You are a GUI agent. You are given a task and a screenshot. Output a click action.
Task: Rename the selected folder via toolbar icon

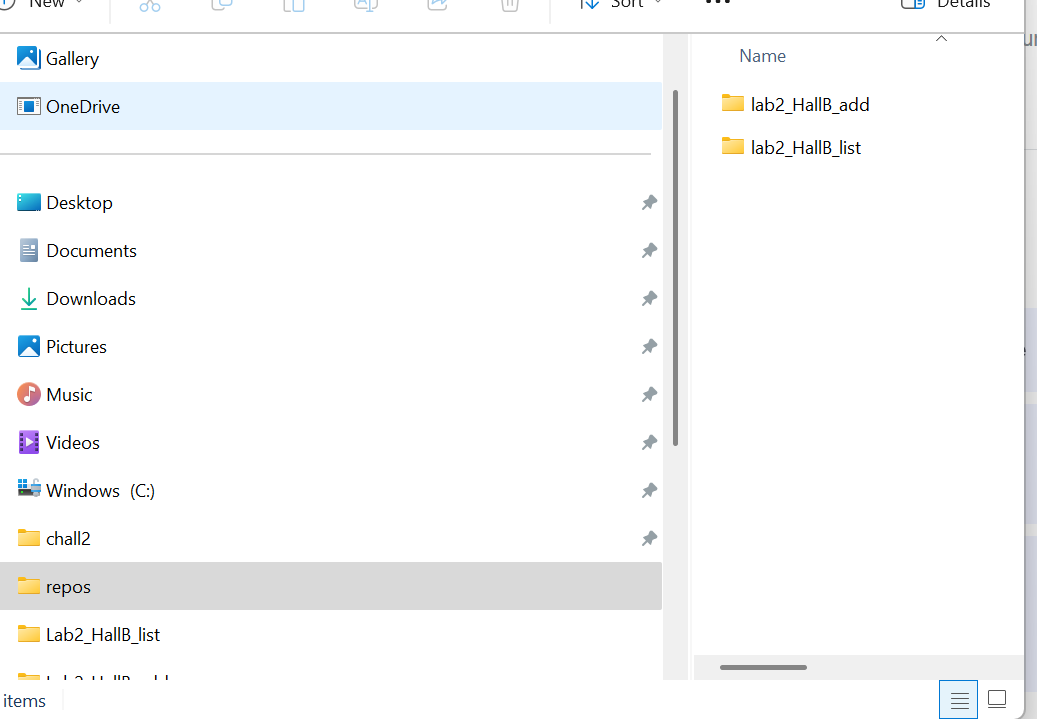pos(365,6)
